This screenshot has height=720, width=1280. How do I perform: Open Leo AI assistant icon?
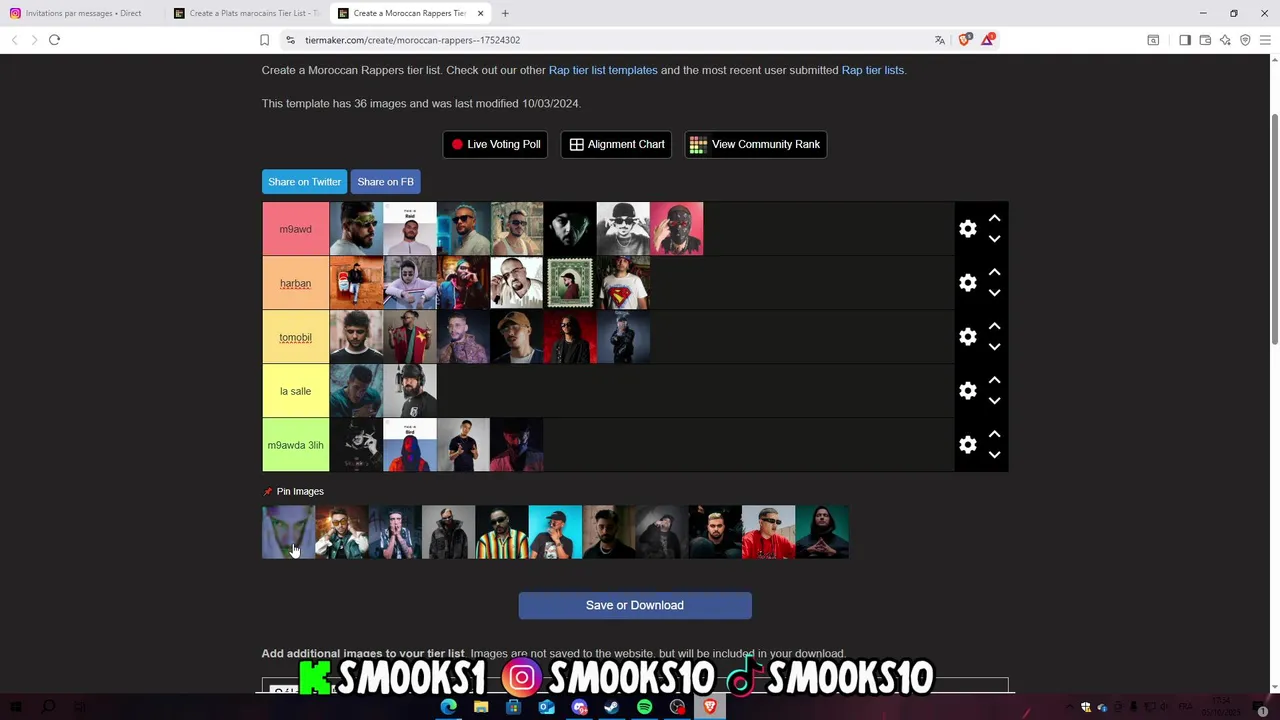coord(1225,40)
